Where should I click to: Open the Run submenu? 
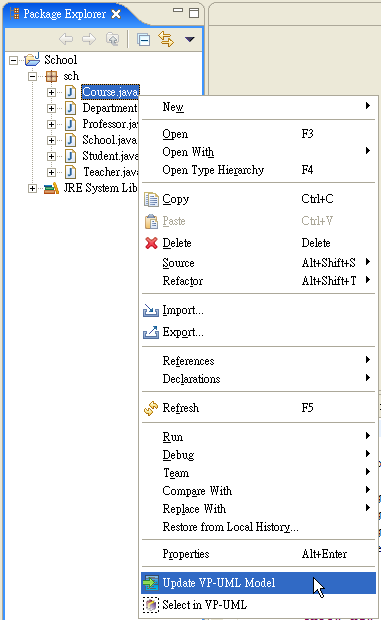tap(258, 437)
